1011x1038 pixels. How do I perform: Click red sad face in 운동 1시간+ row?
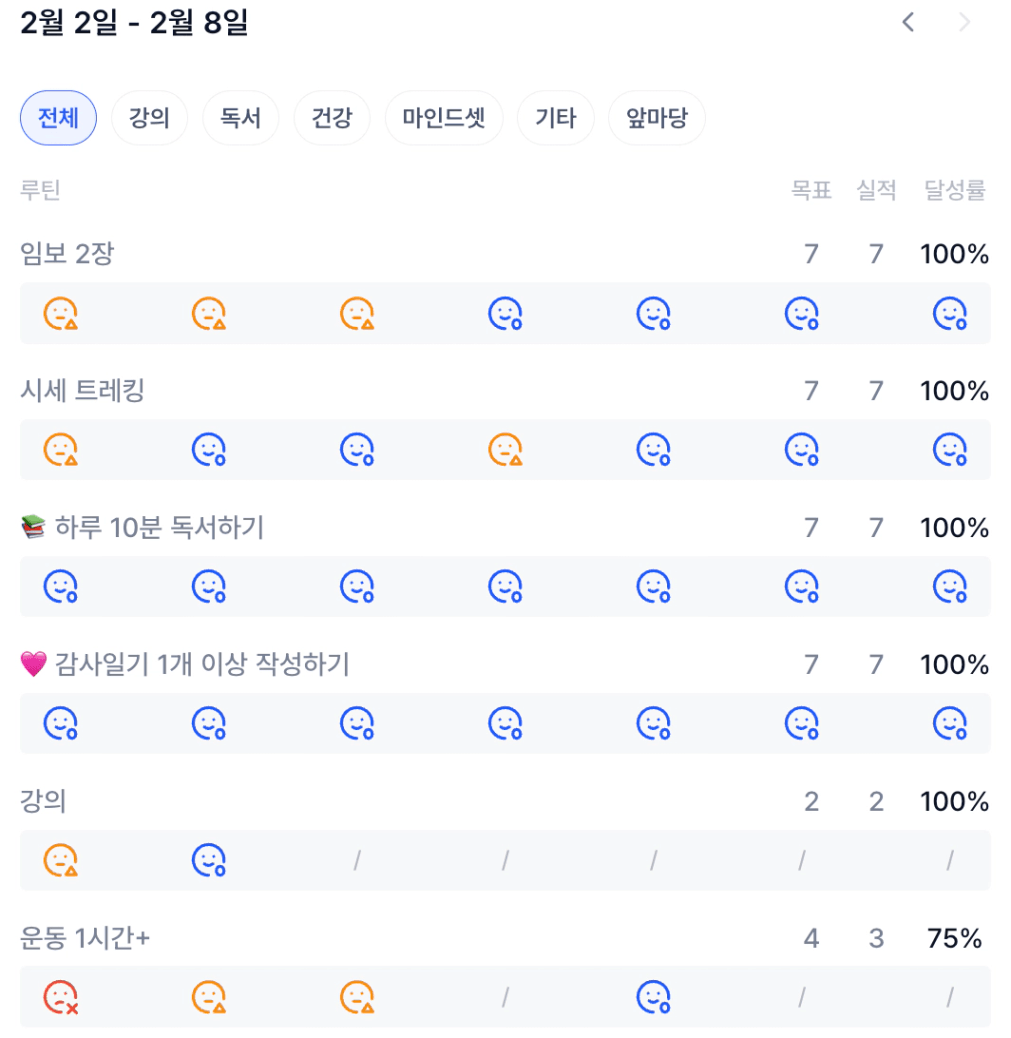click(61, 997)
